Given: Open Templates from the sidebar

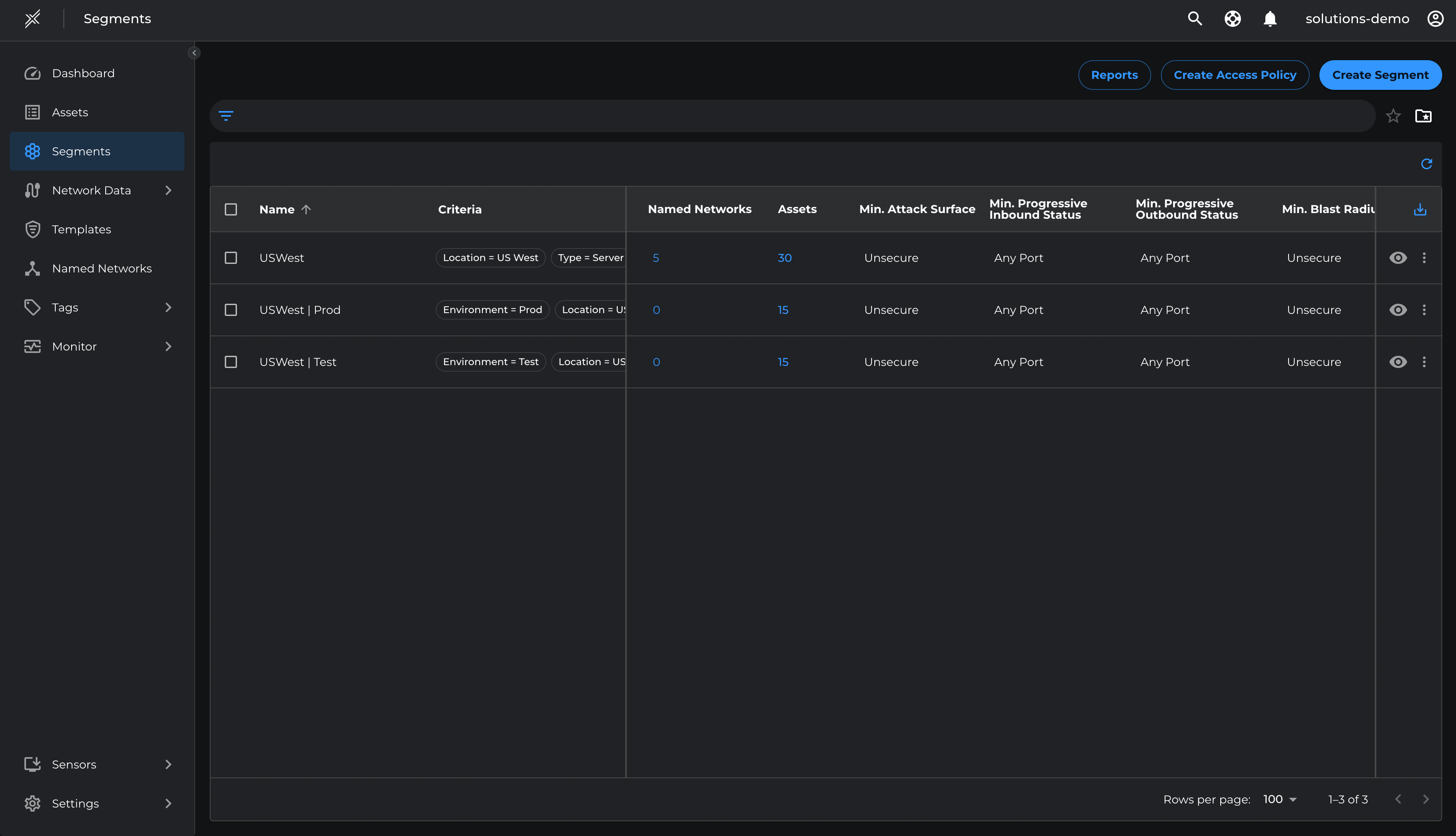Looking at the screenshot, I should 81,229.
